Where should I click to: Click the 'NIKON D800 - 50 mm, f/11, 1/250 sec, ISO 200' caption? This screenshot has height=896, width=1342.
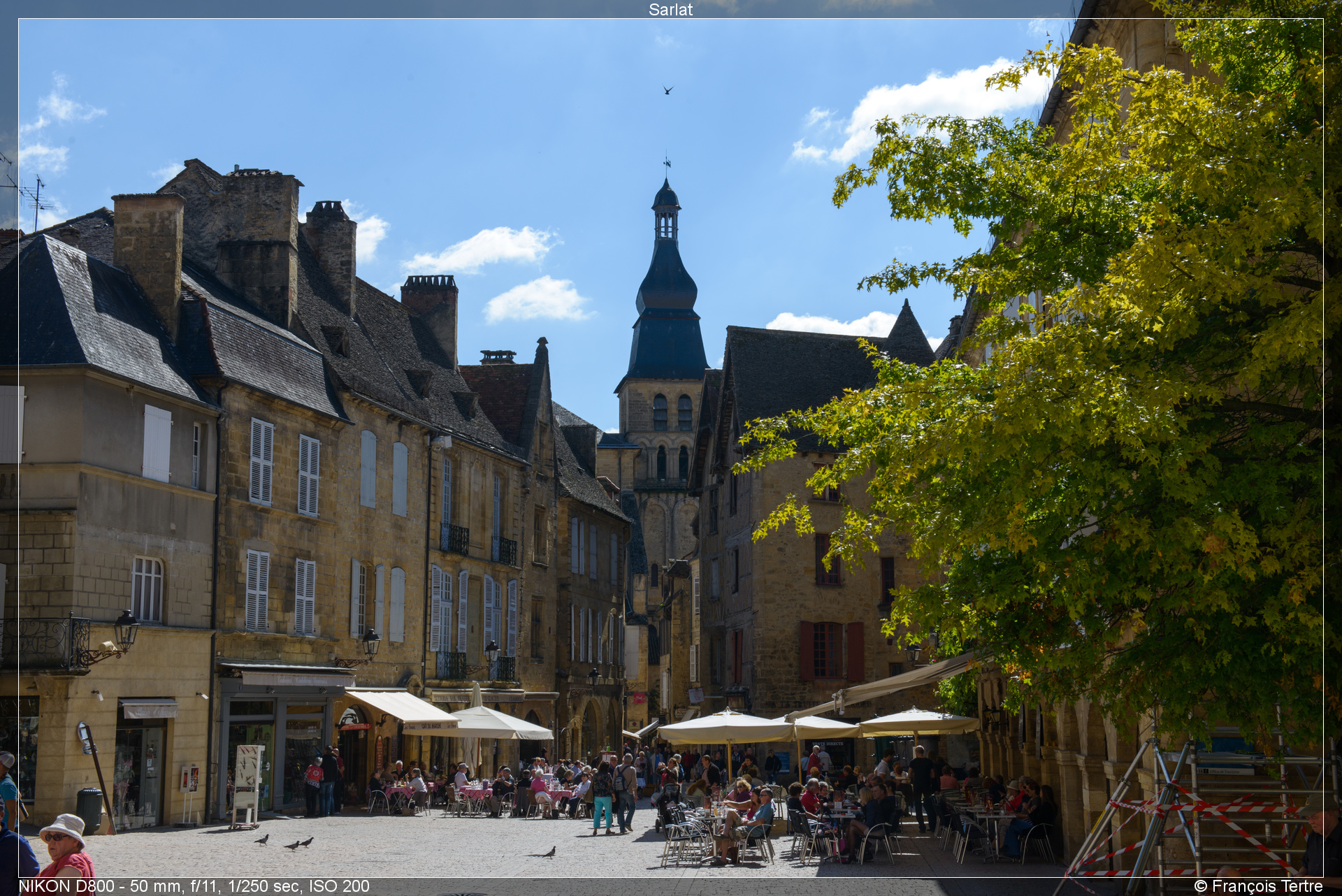tap(194, 886)
